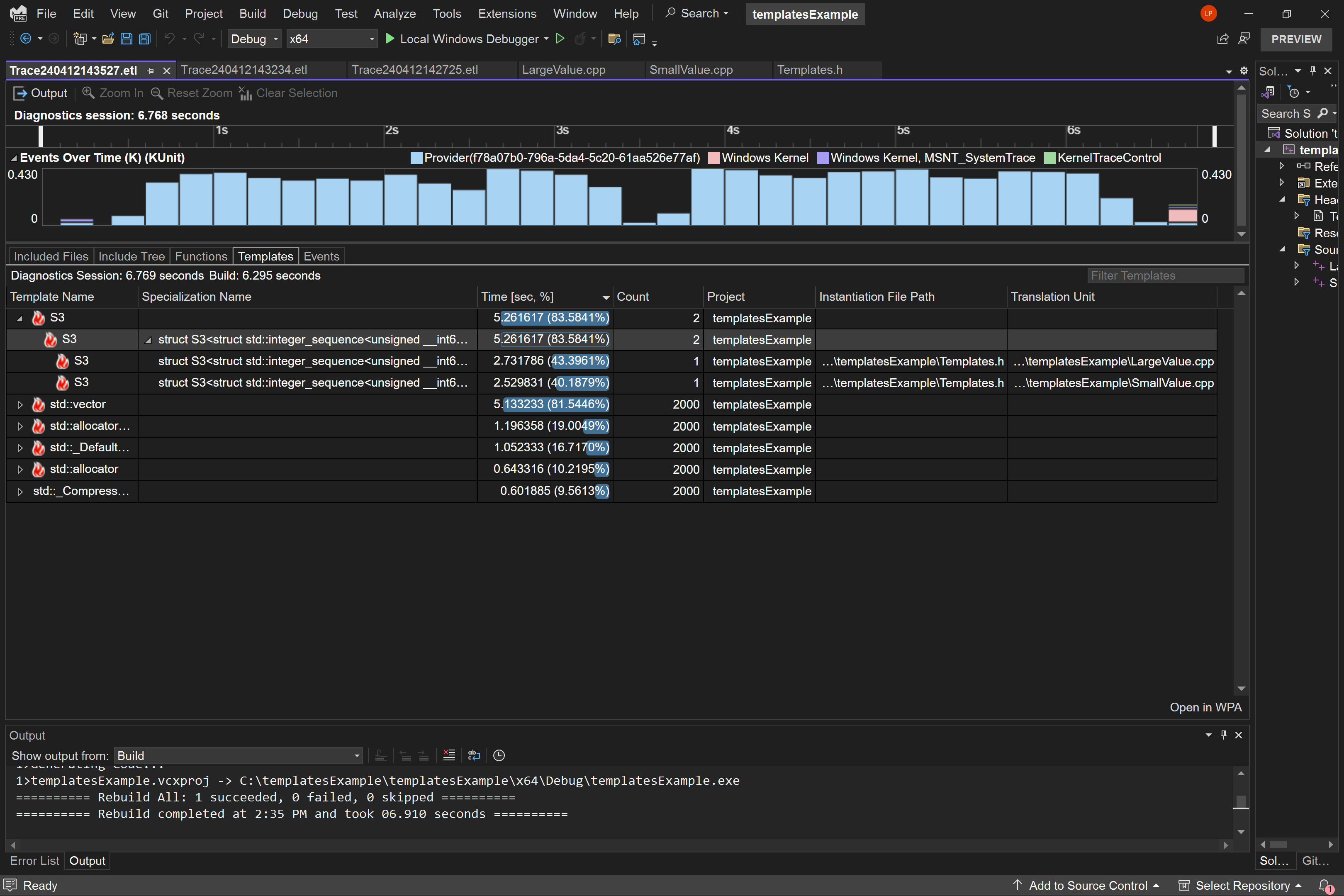Click the Reset Zoom magnifier icon
Screen dimensions: 1344x896
coord(156,93)
